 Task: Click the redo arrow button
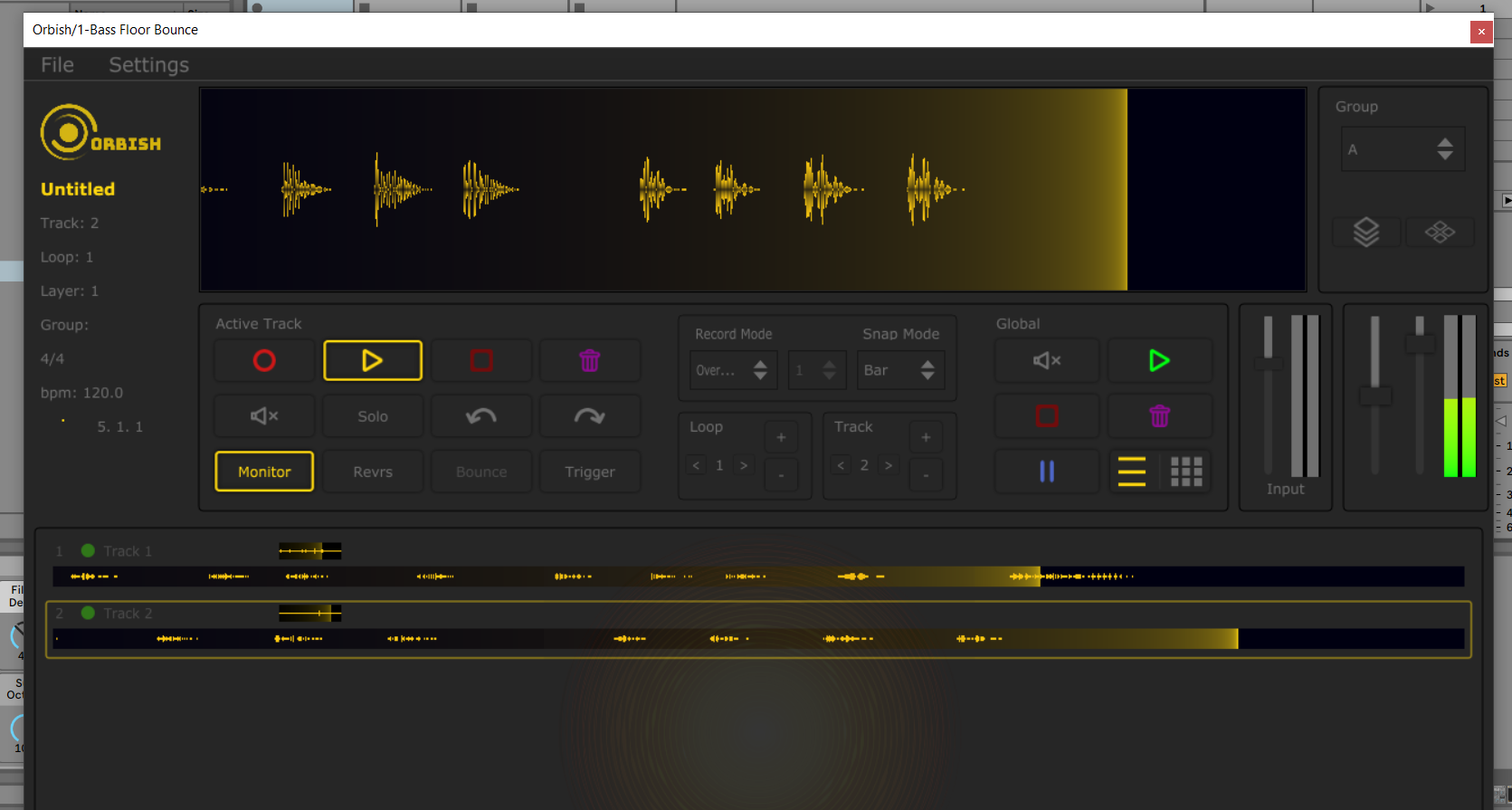pyautogui.click(x=590, y=416)
